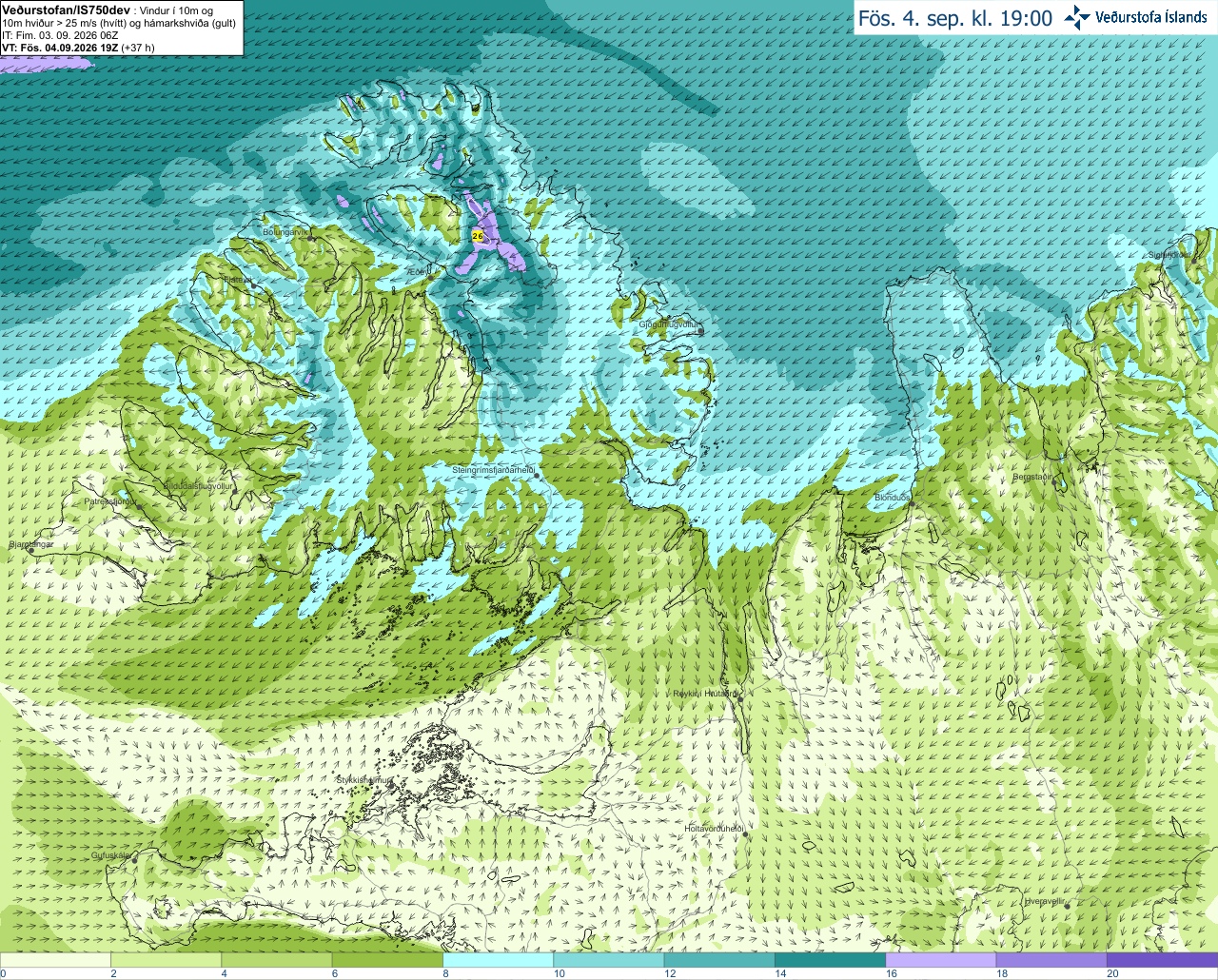Select the yellow 26 gust marker
The image size is (1218, 980).
click(478, 235)
